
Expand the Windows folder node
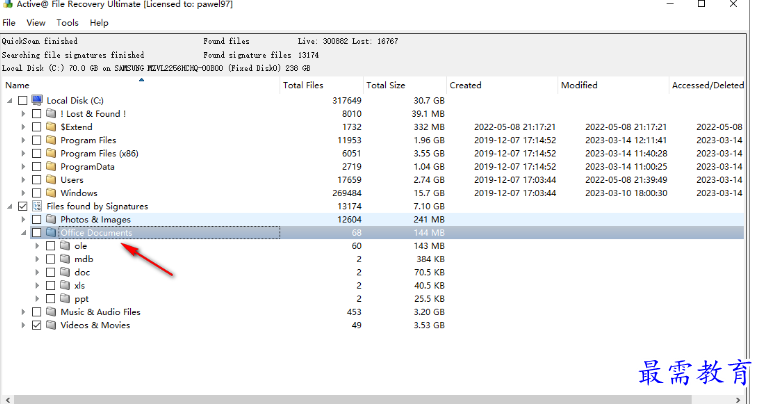point(23,193)
